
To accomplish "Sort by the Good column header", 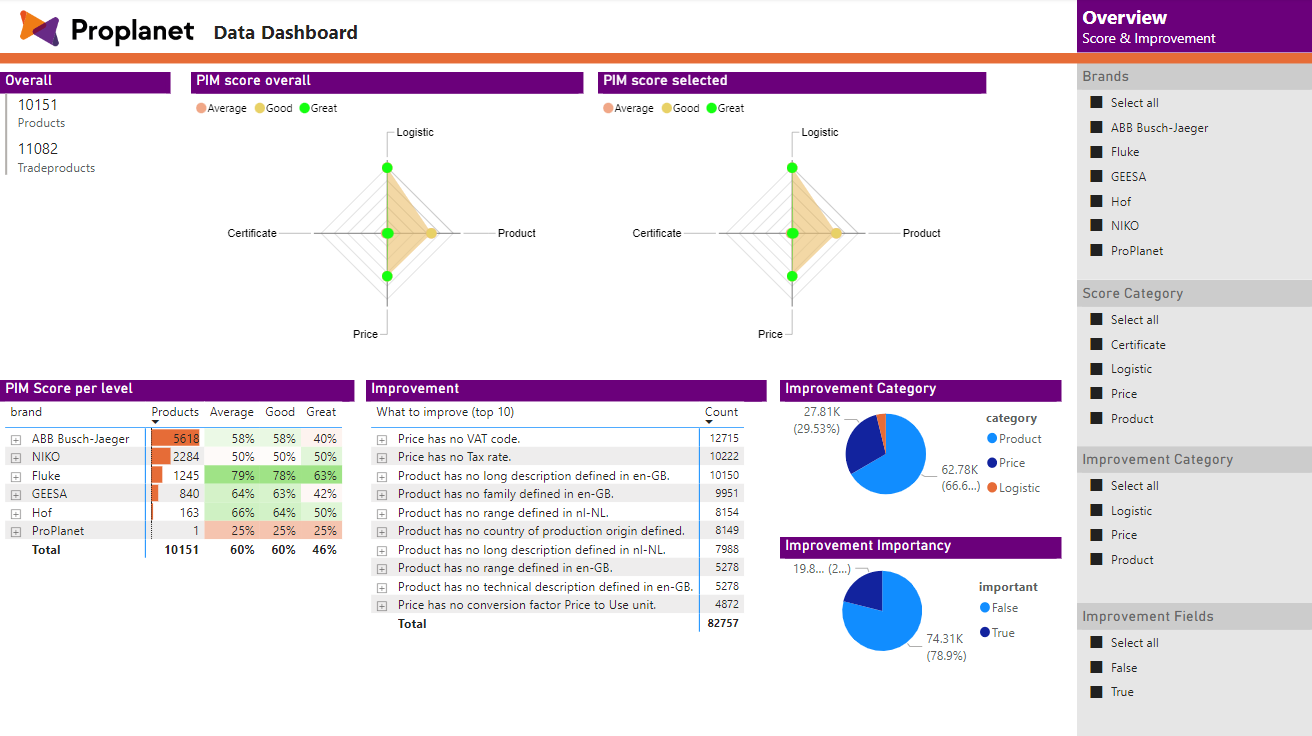I will 280,412.
